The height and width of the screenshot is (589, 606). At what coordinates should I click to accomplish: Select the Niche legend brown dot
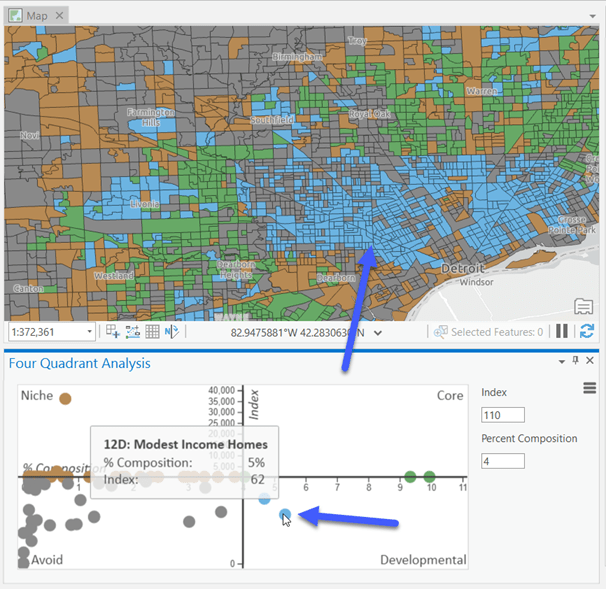(65, 398)
